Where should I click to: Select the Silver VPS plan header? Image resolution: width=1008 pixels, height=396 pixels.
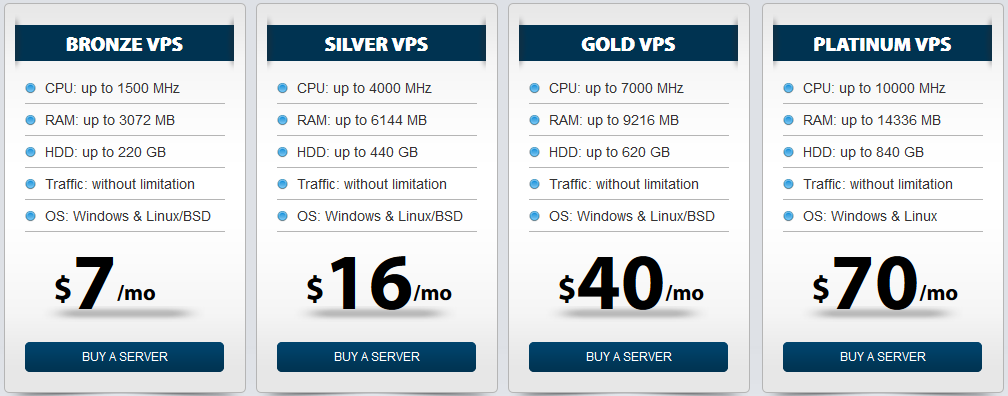376,44
